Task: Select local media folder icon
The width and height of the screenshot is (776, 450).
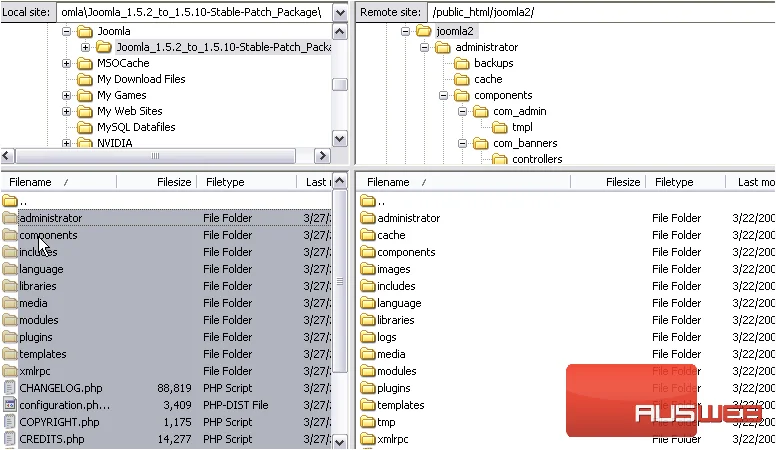Action: 10,303
